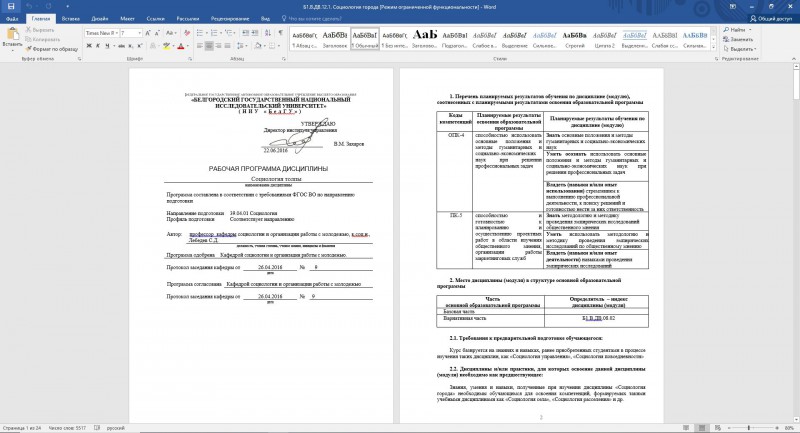Decrease paragraph indent
Viewport: 800px width, 433px height.
(245, 33)
